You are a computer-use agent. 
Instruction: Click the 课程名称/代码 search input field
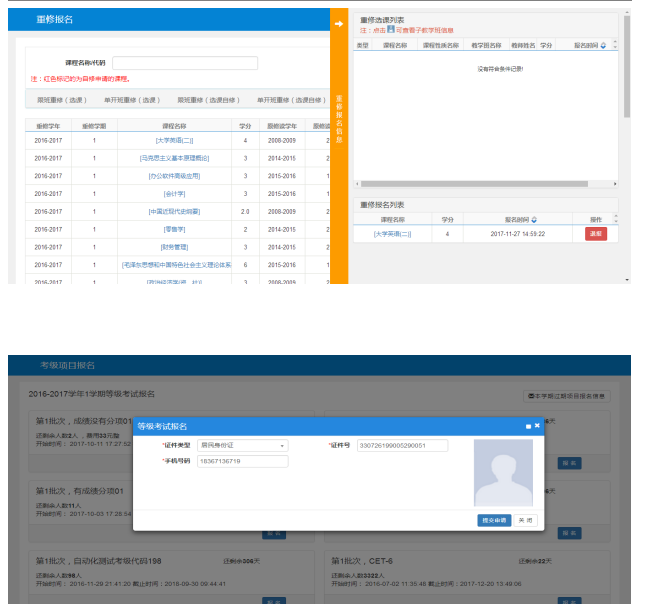pyautogui.click(x=185, y=63)
